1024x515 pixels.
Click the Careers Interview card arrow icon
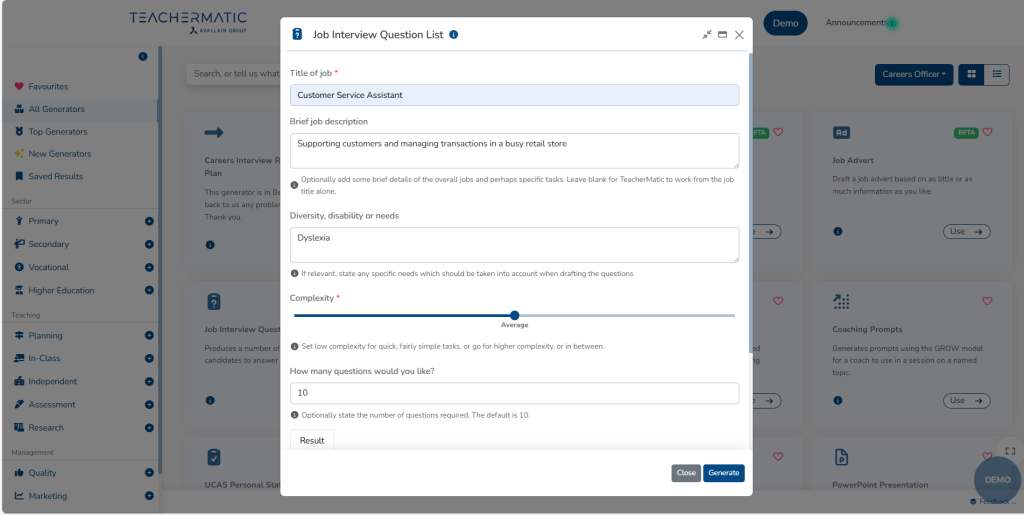coord(214,133)
